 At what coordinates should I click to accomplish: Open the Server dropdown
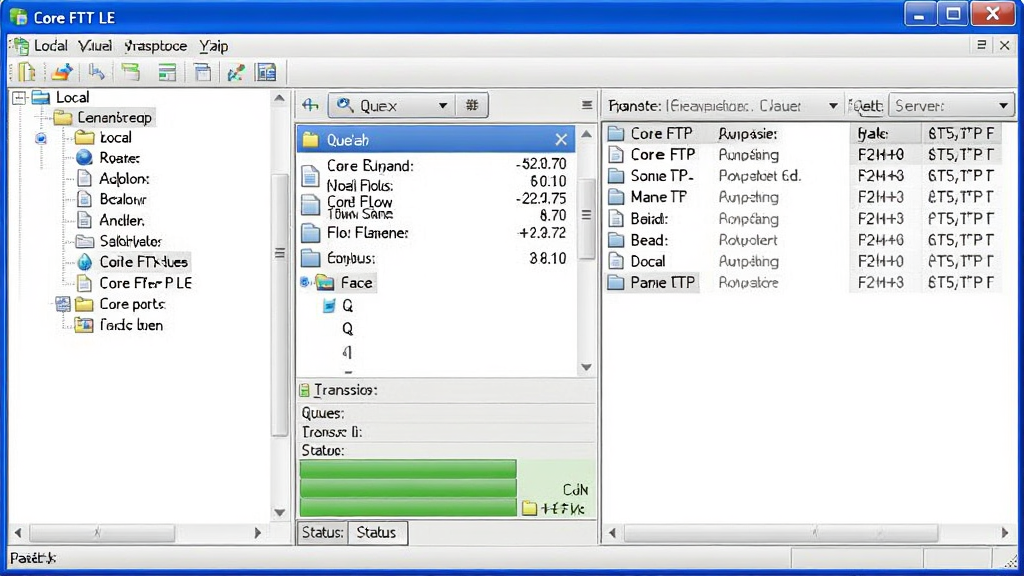tap(952, 106)
